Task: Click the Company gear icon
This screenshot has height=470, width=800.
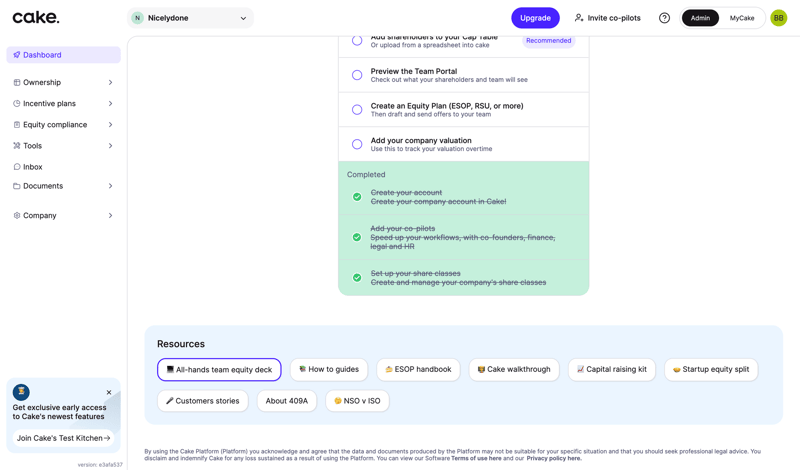Action: pos(17,216)
